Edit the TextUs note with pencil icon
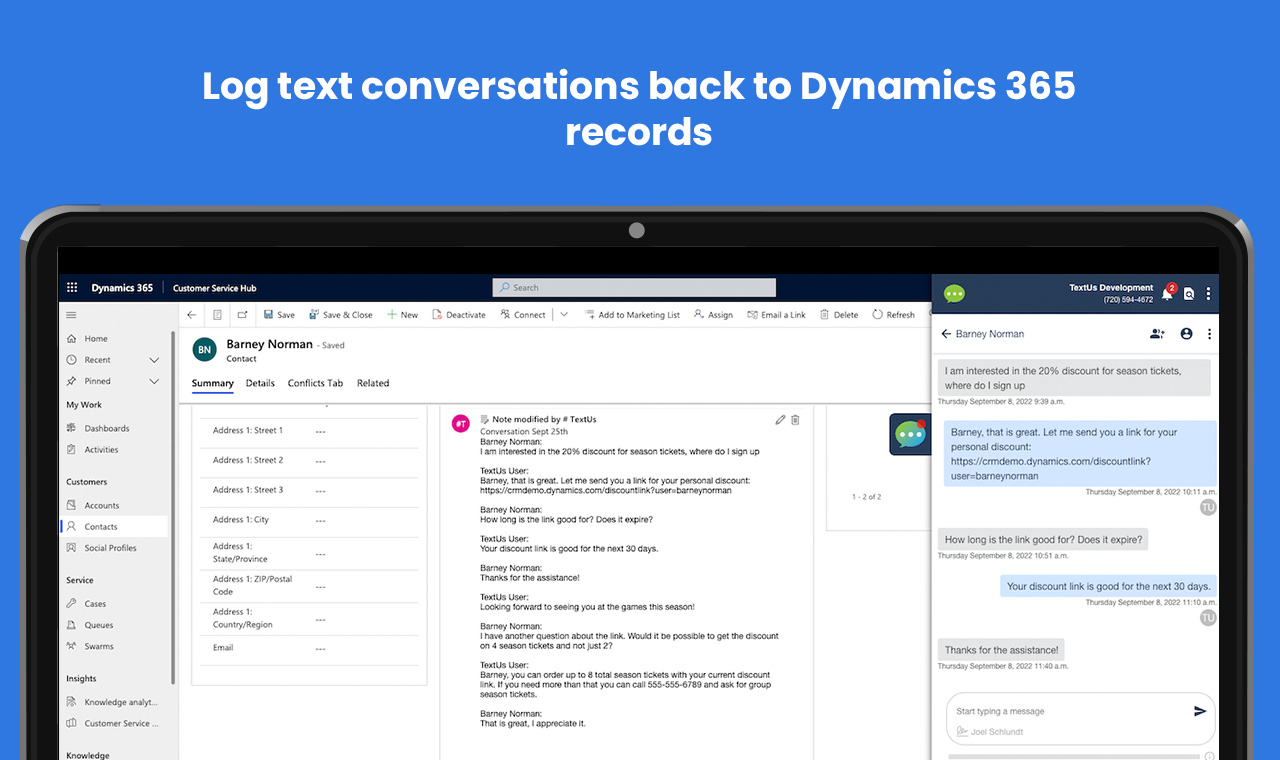Viewport: 1280px width, 760px height. tap(780, 420)
